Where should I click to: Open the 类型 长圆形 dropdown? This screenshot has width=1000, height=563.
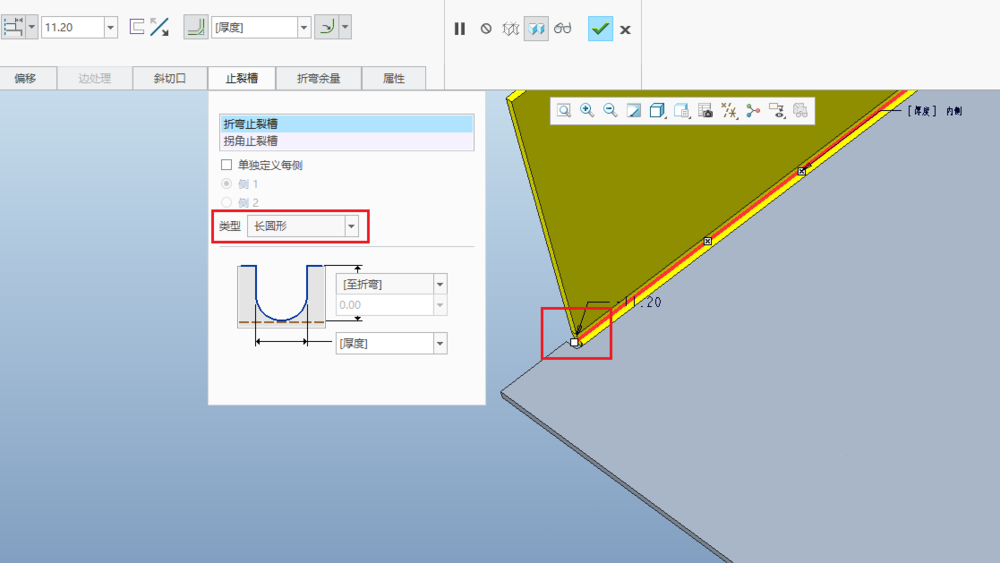(351, 227)
